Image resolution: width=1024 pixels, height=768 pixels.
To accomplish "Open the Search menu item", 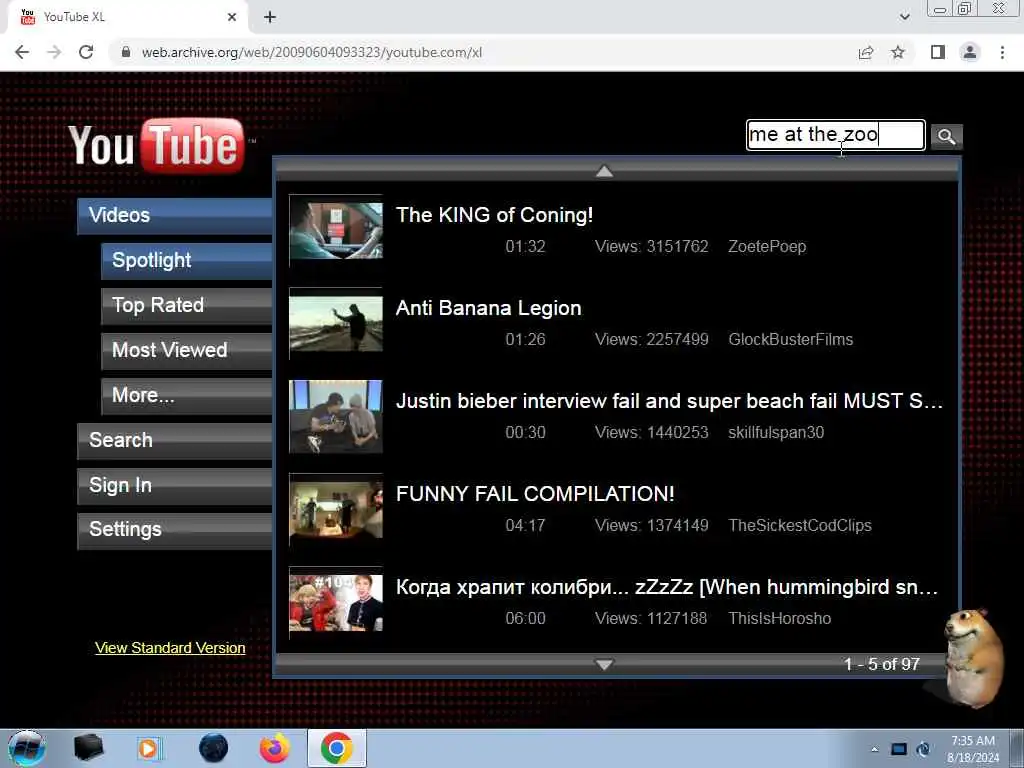I will [175, 441].
